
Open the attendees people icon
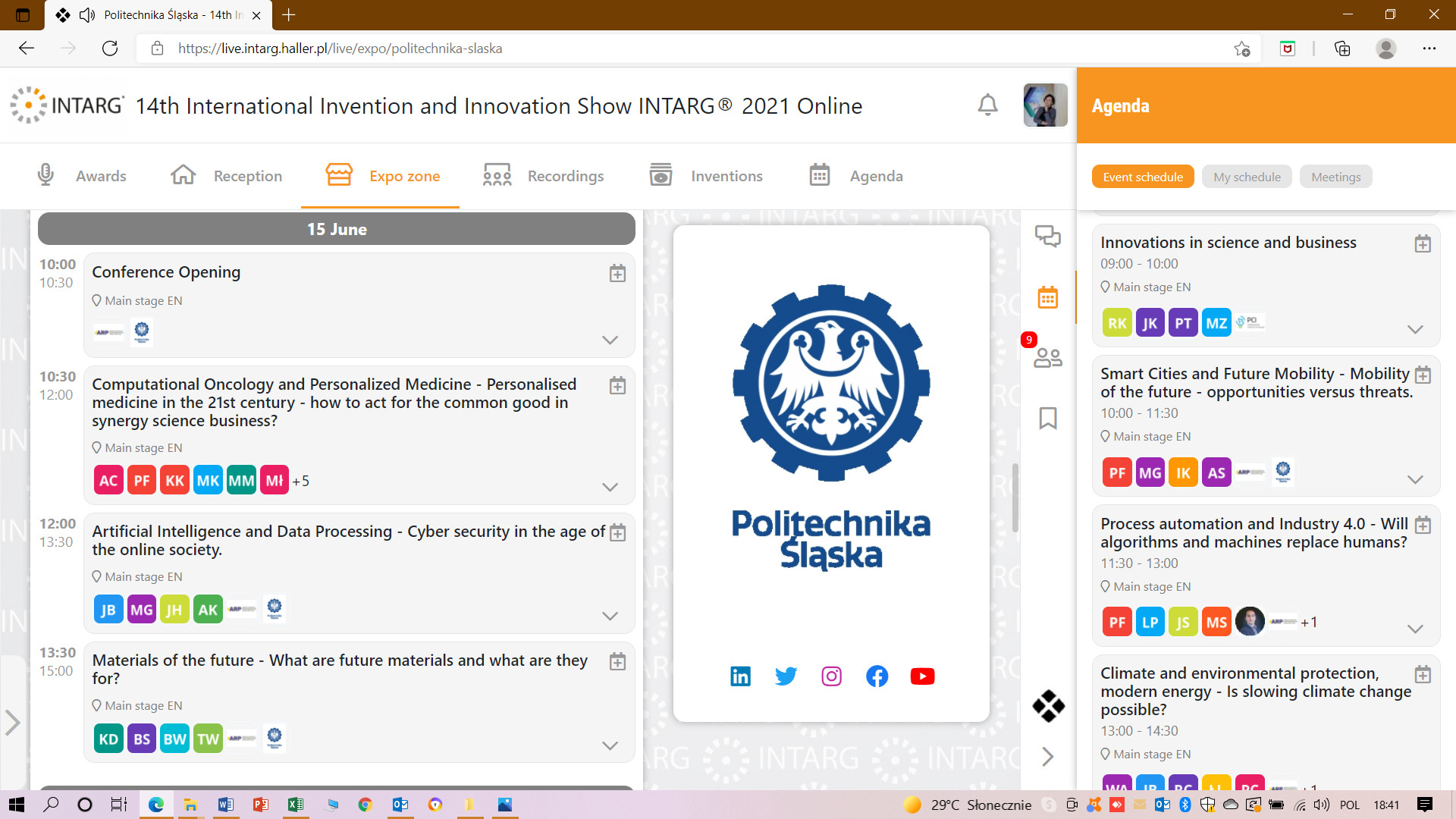tap(1048, 357)
